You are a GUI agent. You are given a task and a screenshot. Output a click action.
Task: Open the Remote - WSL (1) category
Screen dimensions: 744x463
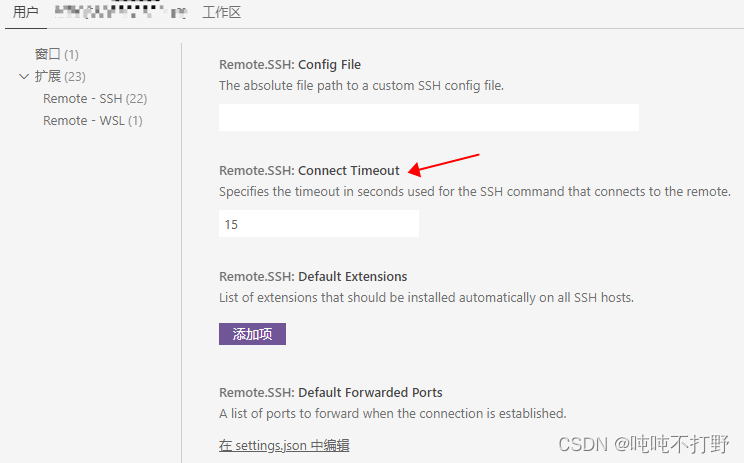pos(92,120)
